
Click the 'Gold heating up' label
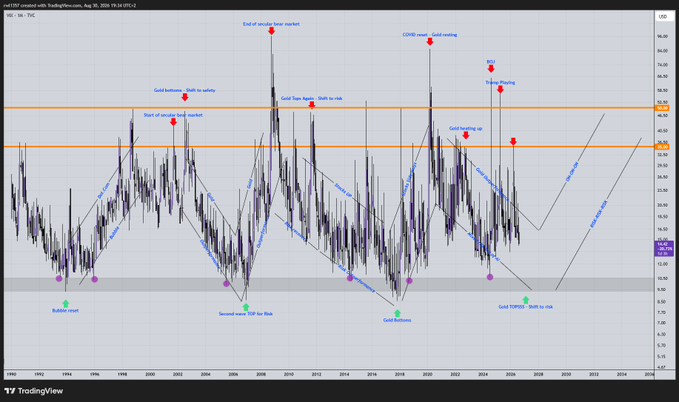(466, 129)
